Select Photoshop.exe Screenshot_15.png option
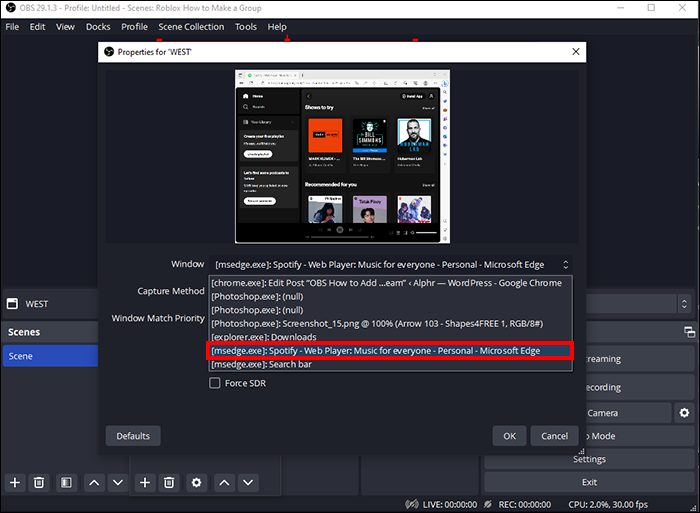 coord(390,324)
